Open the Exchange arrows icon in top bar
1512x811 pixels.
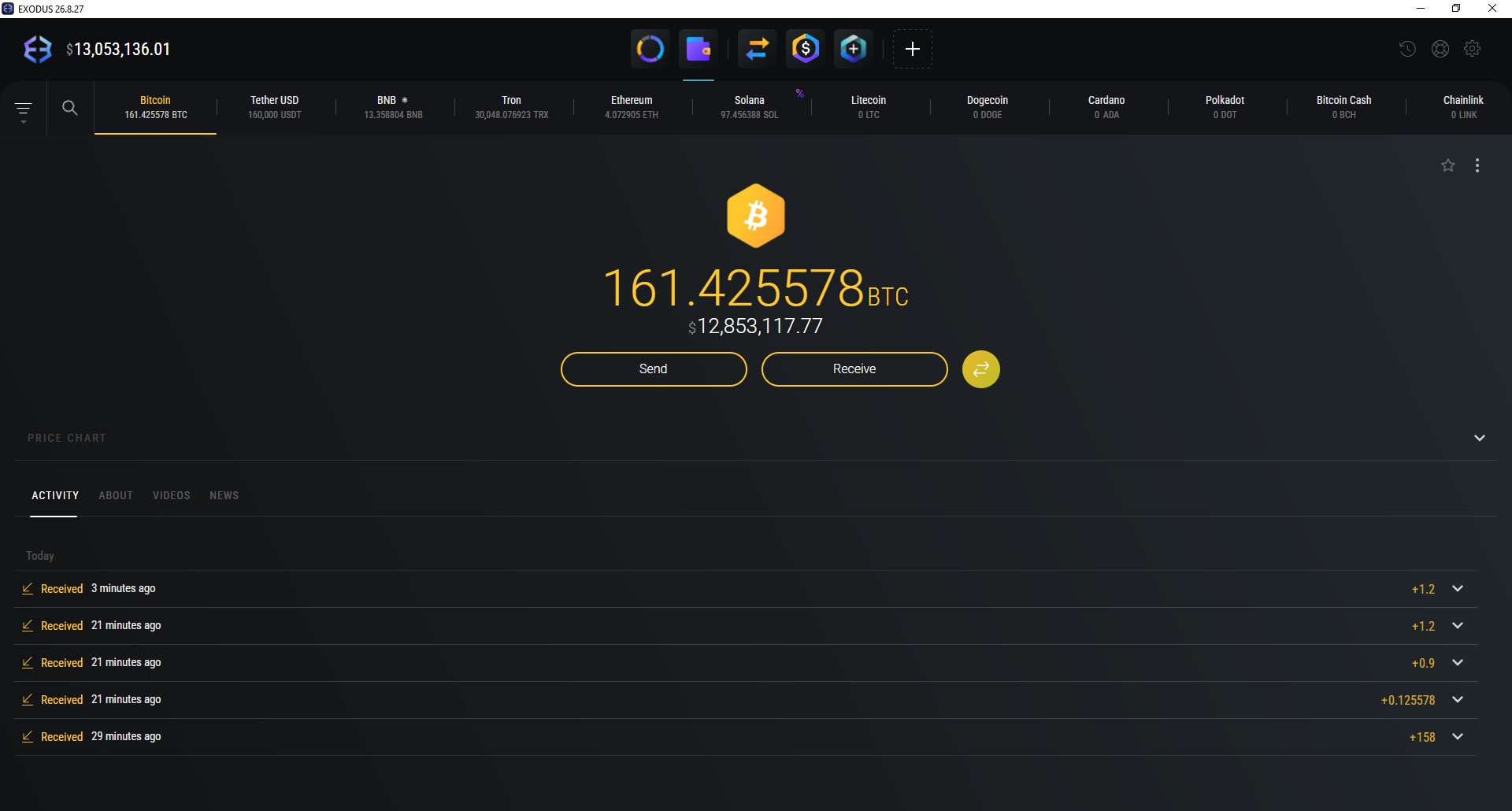click(758, 49)
